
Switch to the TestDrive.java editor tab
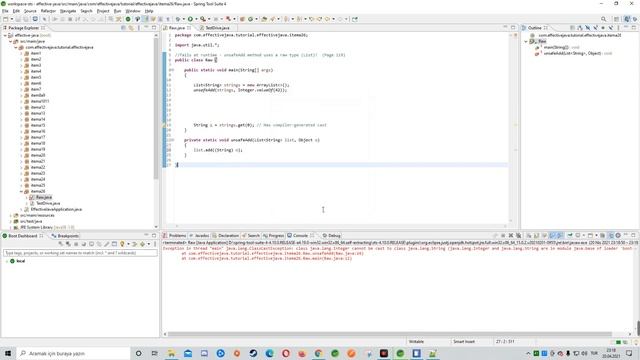[x=217, y=28]
